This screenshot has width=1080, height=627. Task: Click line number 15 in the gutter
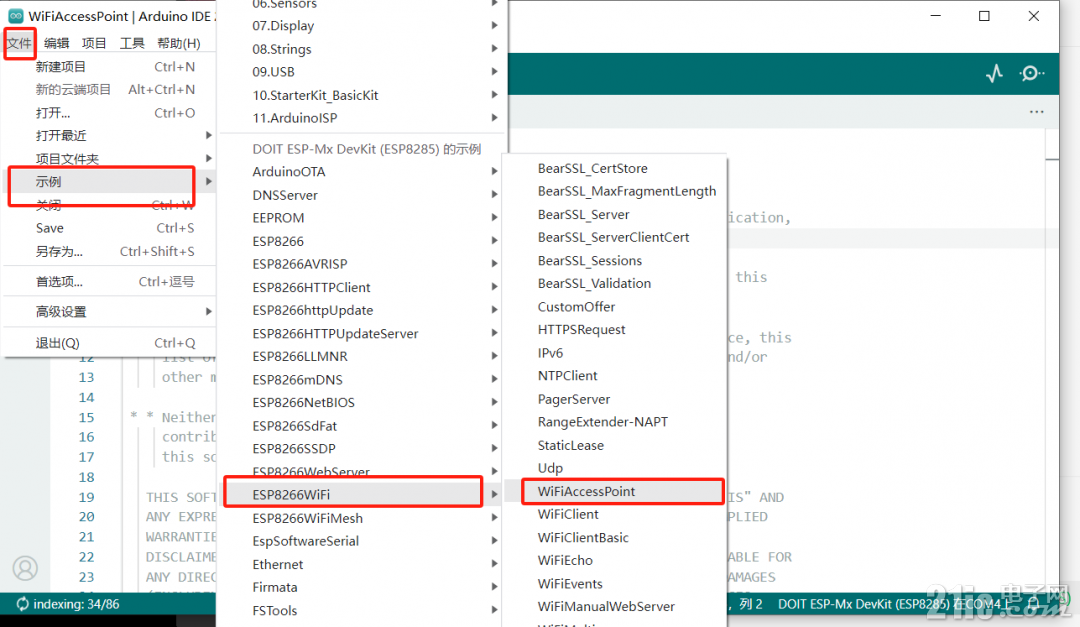coord(86,418)
